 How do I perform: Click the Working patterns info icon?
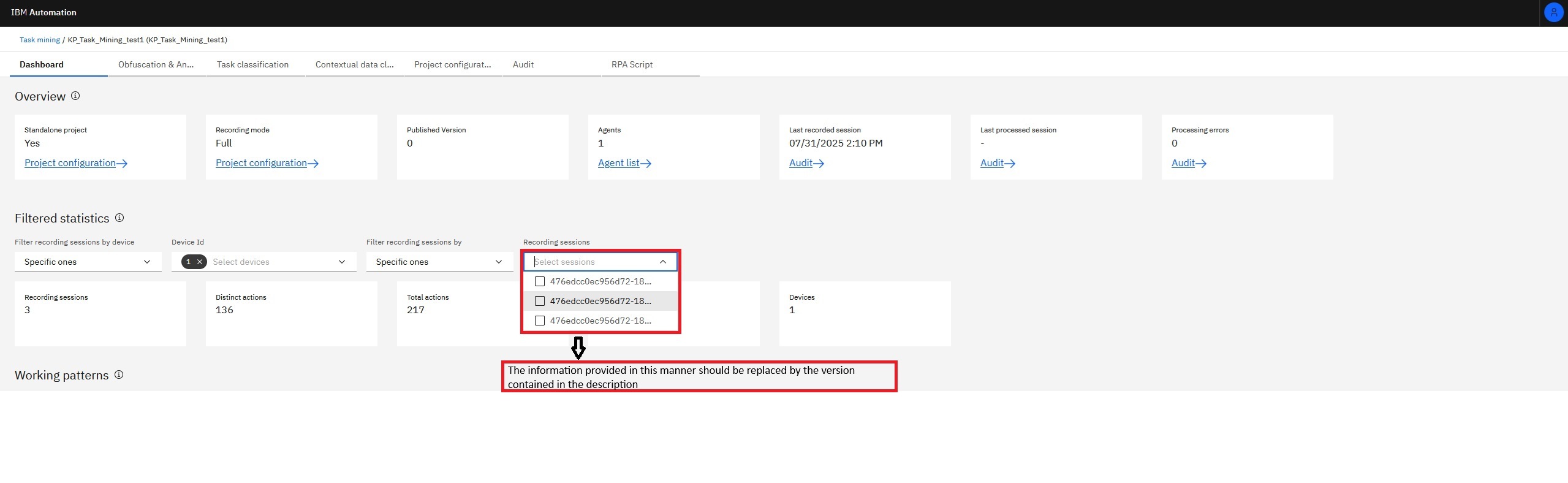click(x=119, y=375)
